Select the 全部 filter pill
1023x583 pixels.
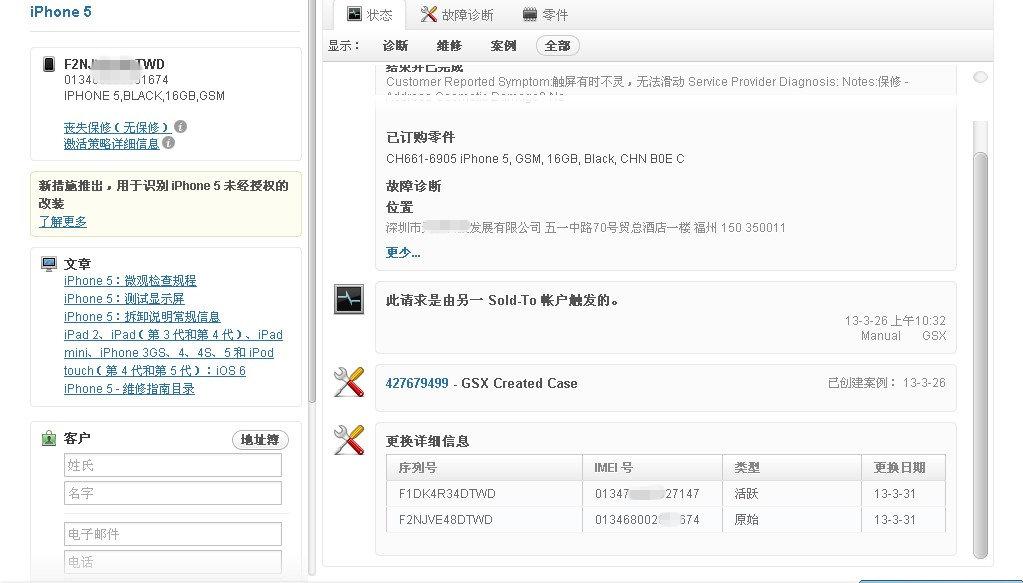coord(558,46)
